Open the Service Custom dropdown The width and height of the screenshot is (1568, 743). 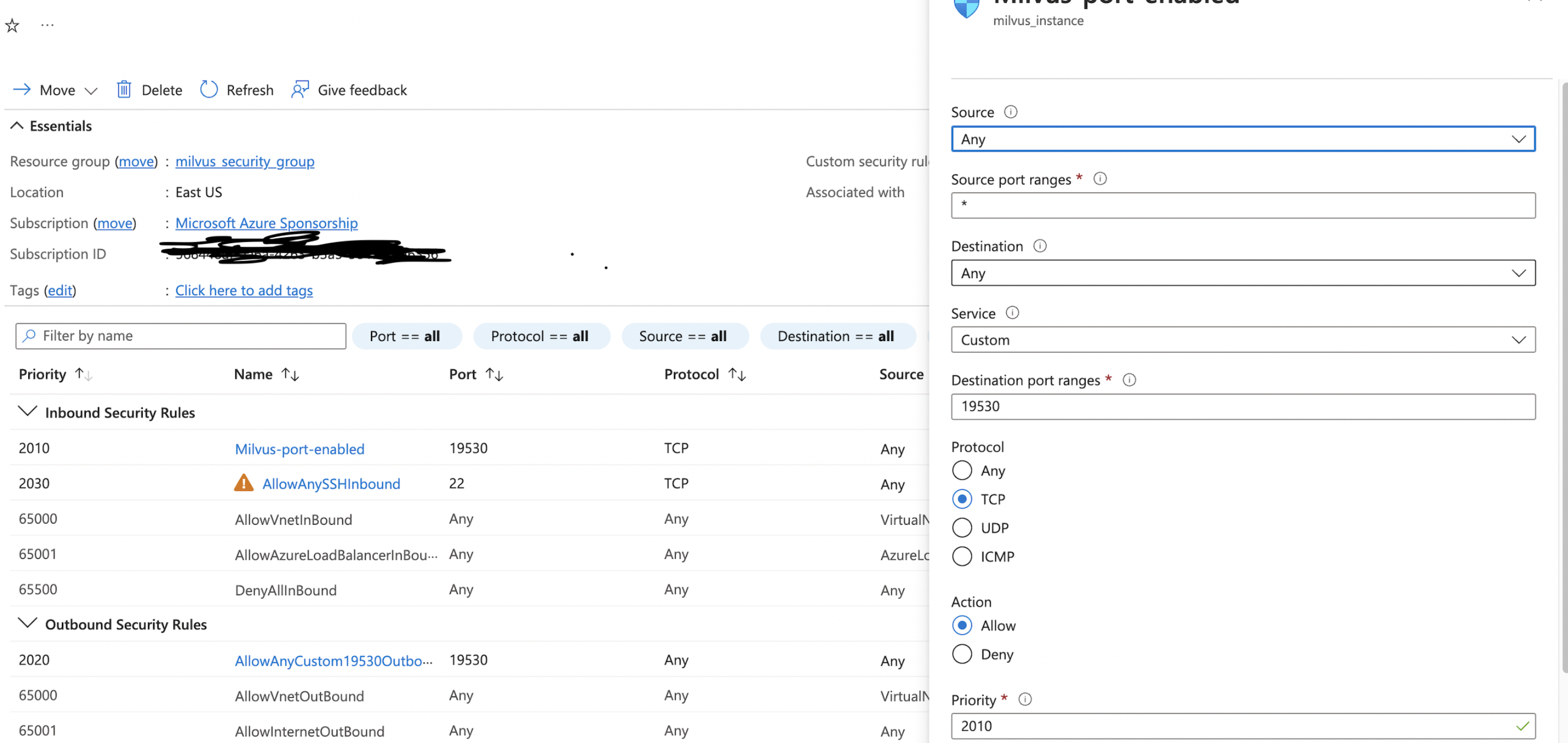(1243, 339)
